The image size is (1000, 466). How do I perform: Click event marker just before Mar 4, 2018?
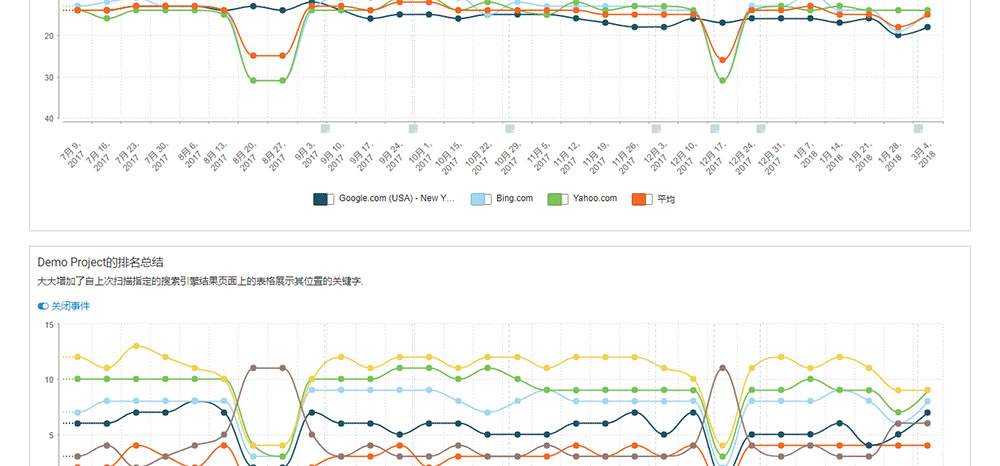[x=918, y=128]
